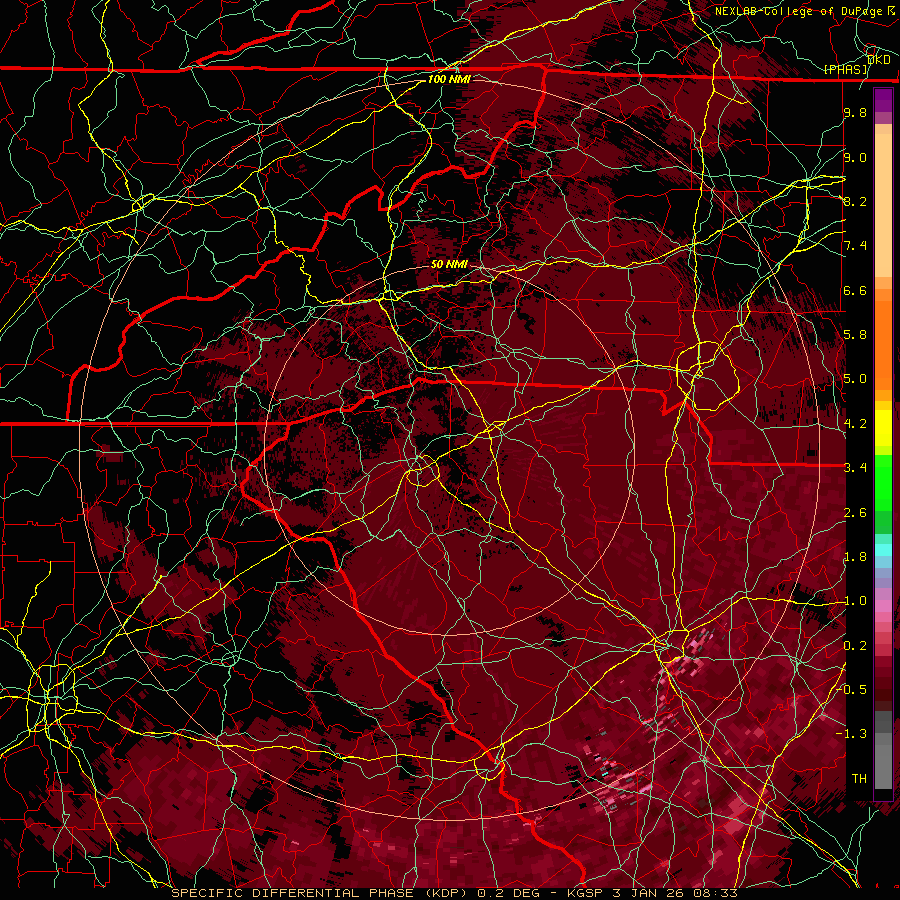Click the 3.4 scale value
Image resolution: width=900 pixels, height=900 pixels.
[x=855, y=468]
